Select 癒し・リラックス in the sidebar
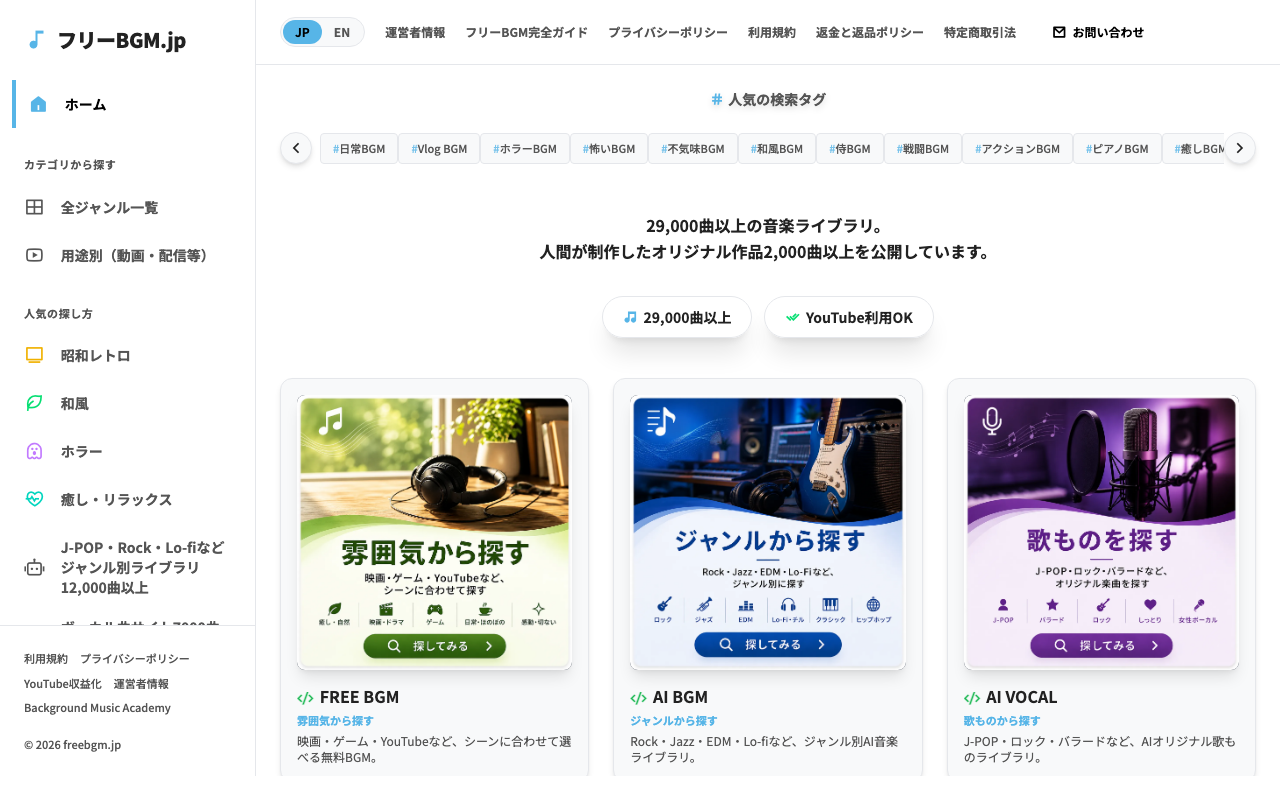Screen dimensions: 1280x800 pyautogui.click(x=127, y=499)
